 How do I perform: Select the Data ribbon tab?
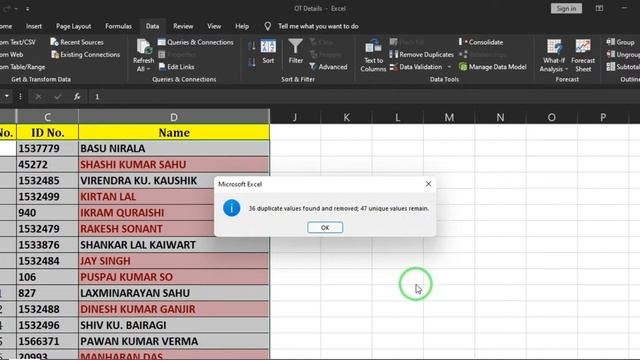coord(152,26)
